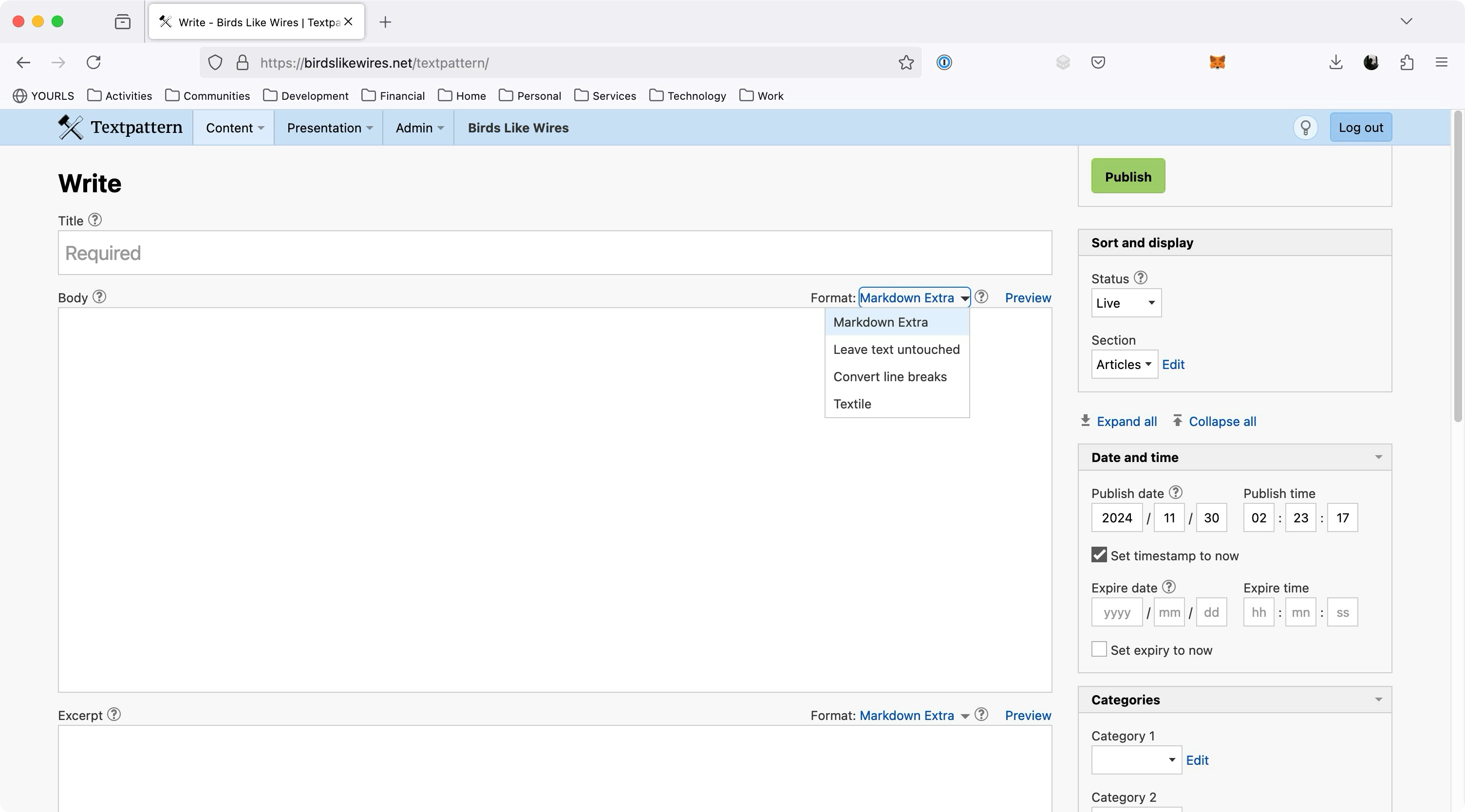
Task: List all tabs with the chevron
Action: click(x=1406, y=21)
